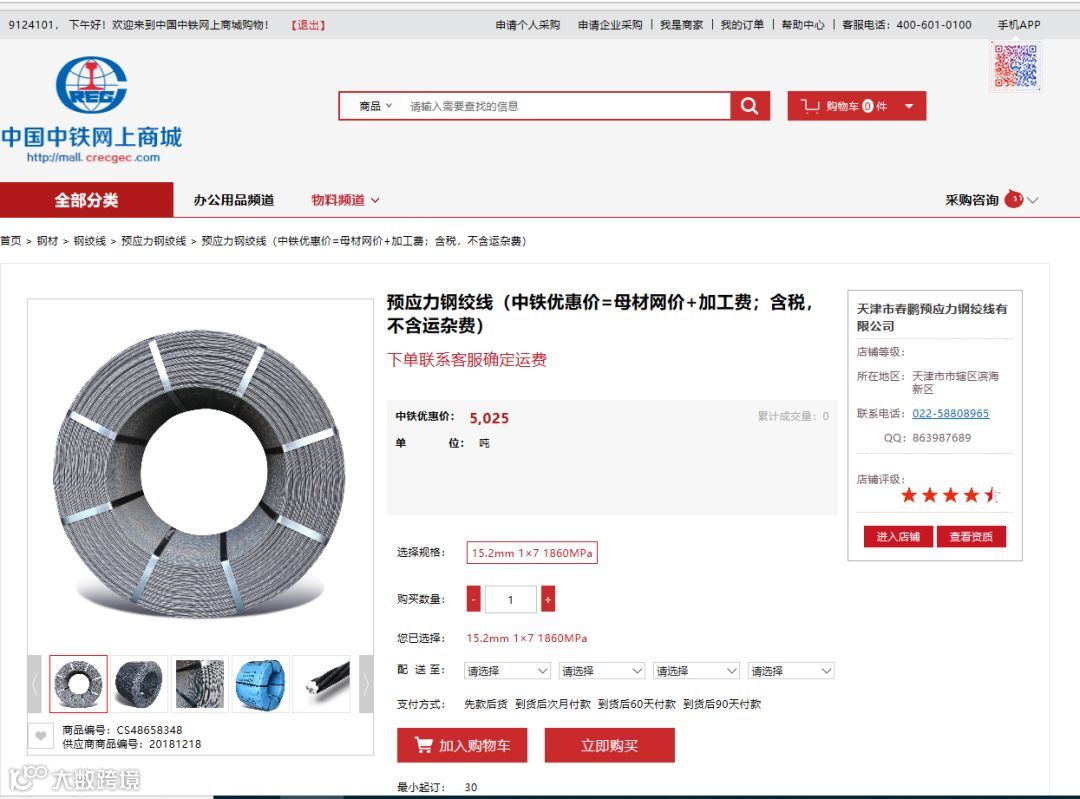This screenshot has height=799, width=1080.
Task: Open the 物料频道 menu
Action: [x=345, y=200]
